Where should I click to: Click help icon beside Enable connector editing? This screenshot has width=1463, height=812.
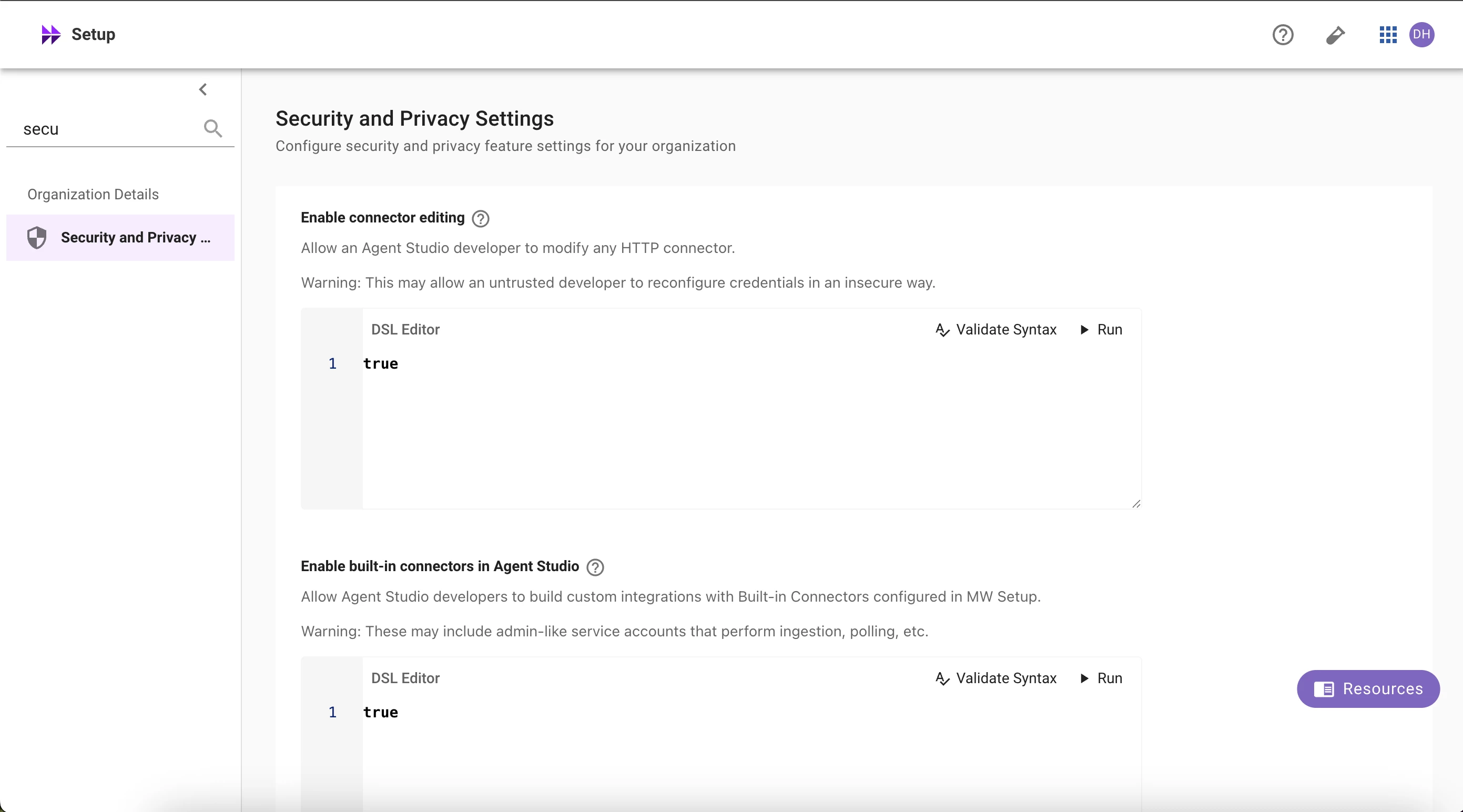481,219
